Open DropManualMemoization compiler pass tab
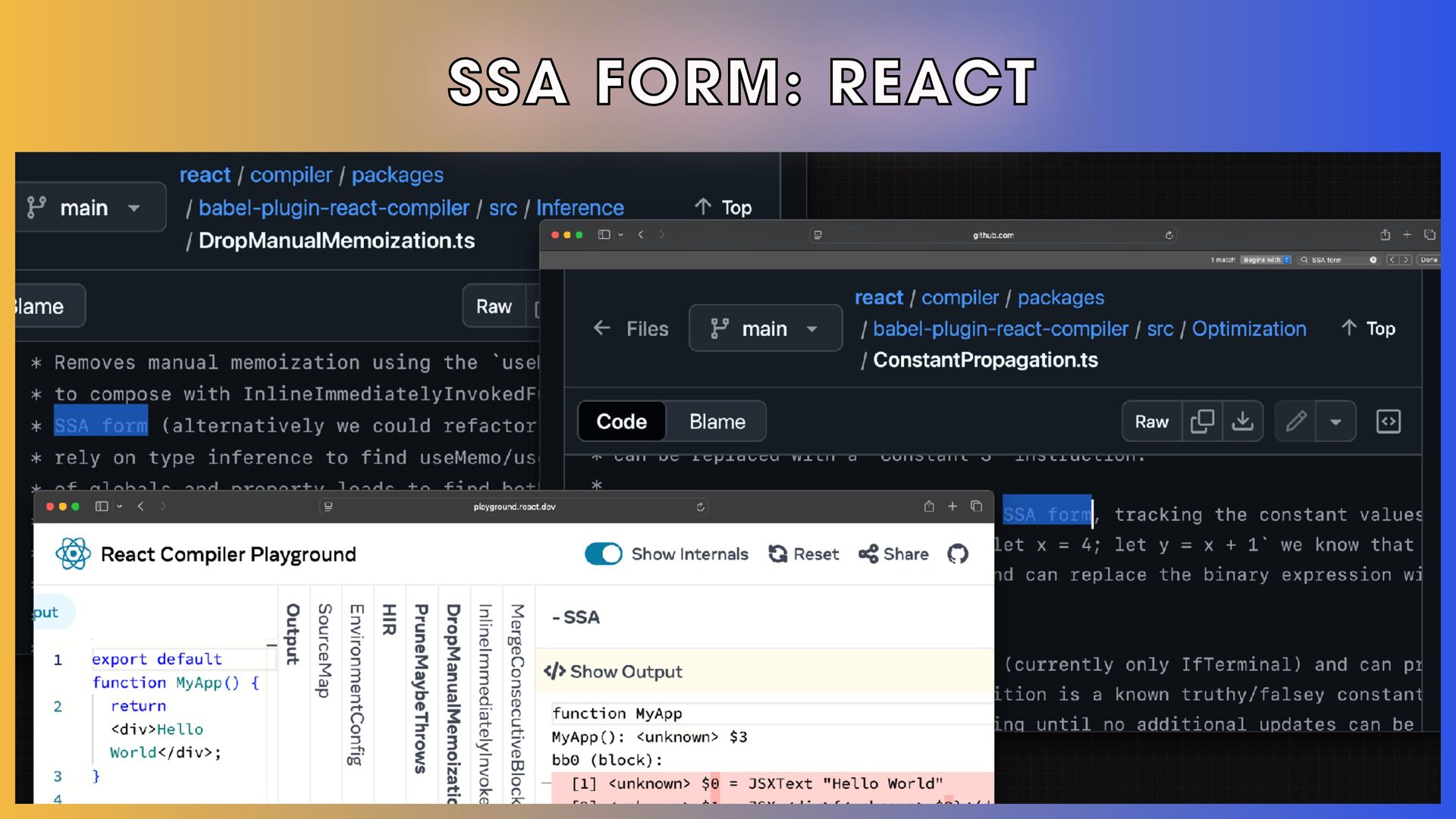The width and height of the screenshot is (1456, 819). pyautogui.click(x=453, y=701)
